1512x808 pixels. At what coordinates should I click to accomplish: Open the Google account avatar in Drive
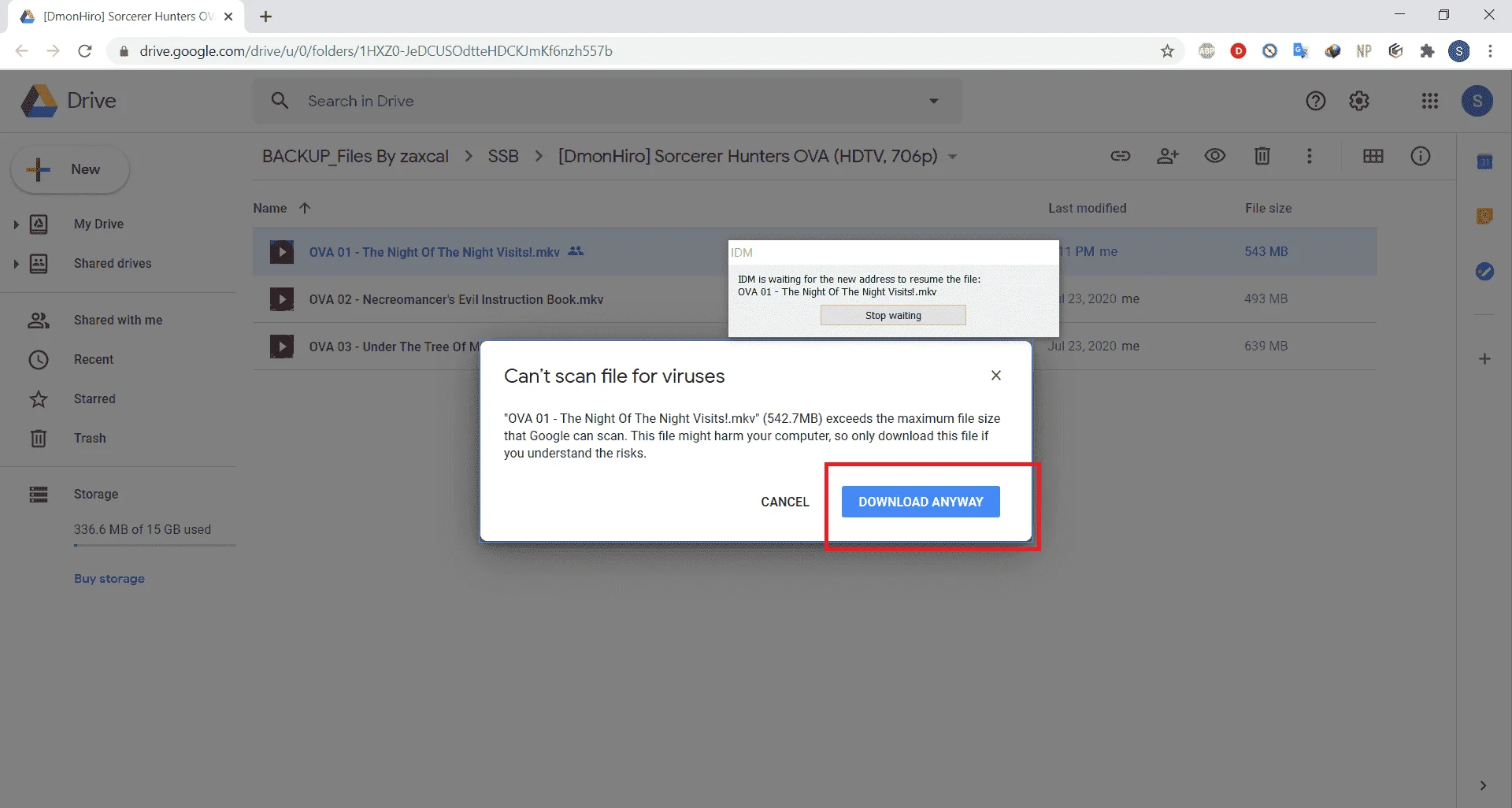[1477, 101]
